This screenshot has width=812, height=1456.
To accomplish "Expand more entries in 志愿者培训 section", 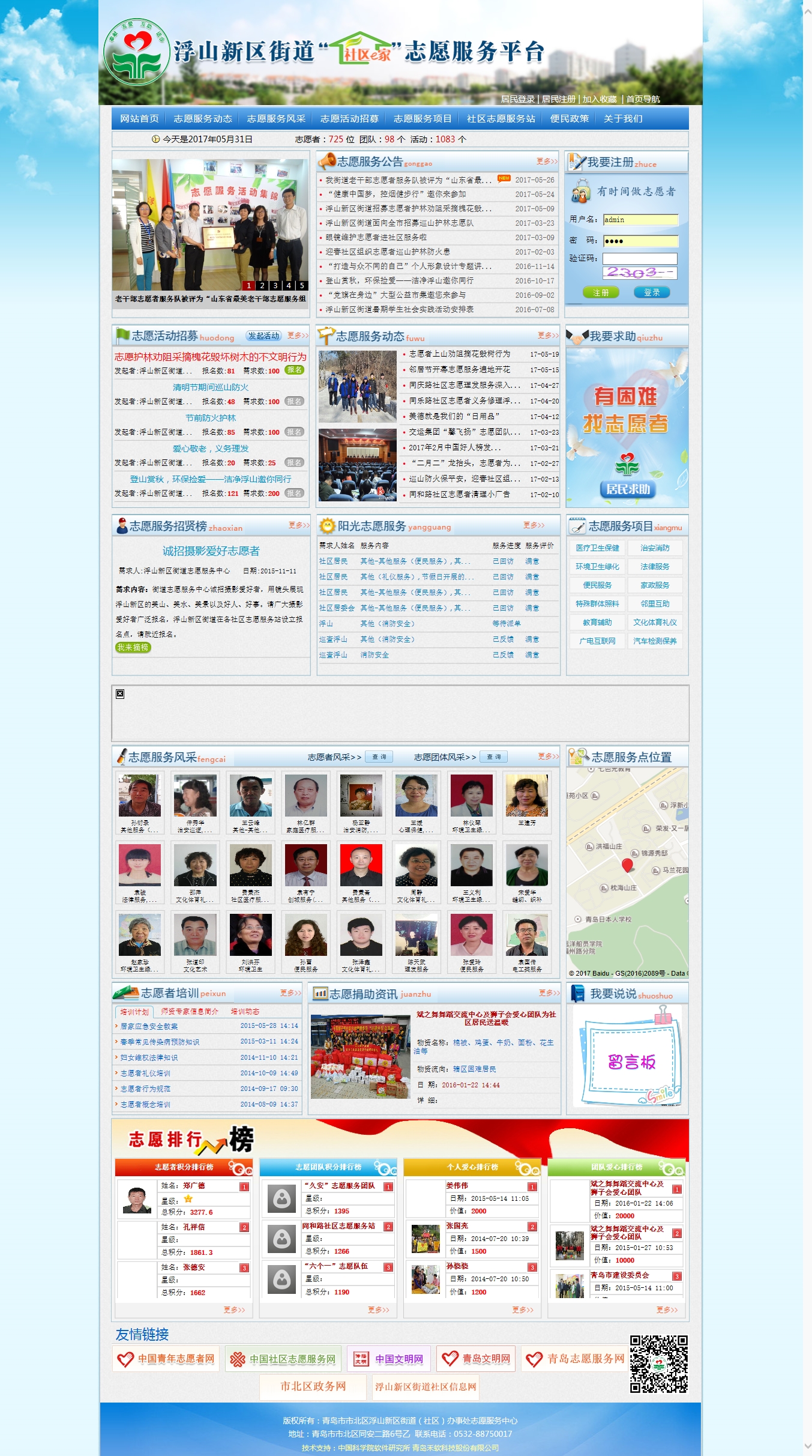I will click(290, 992).
